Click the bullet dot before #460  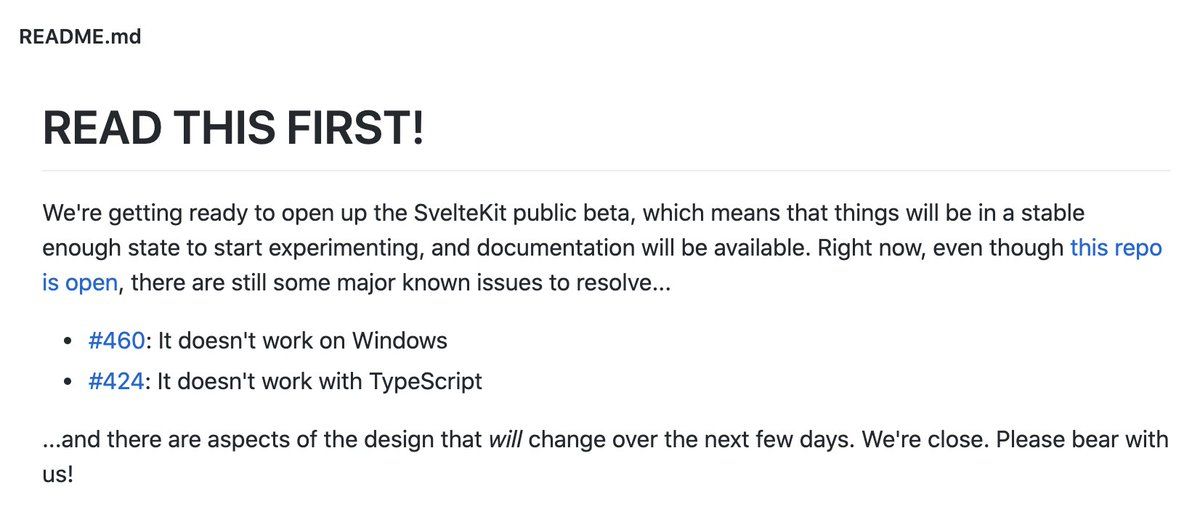[x=68, y=341]
